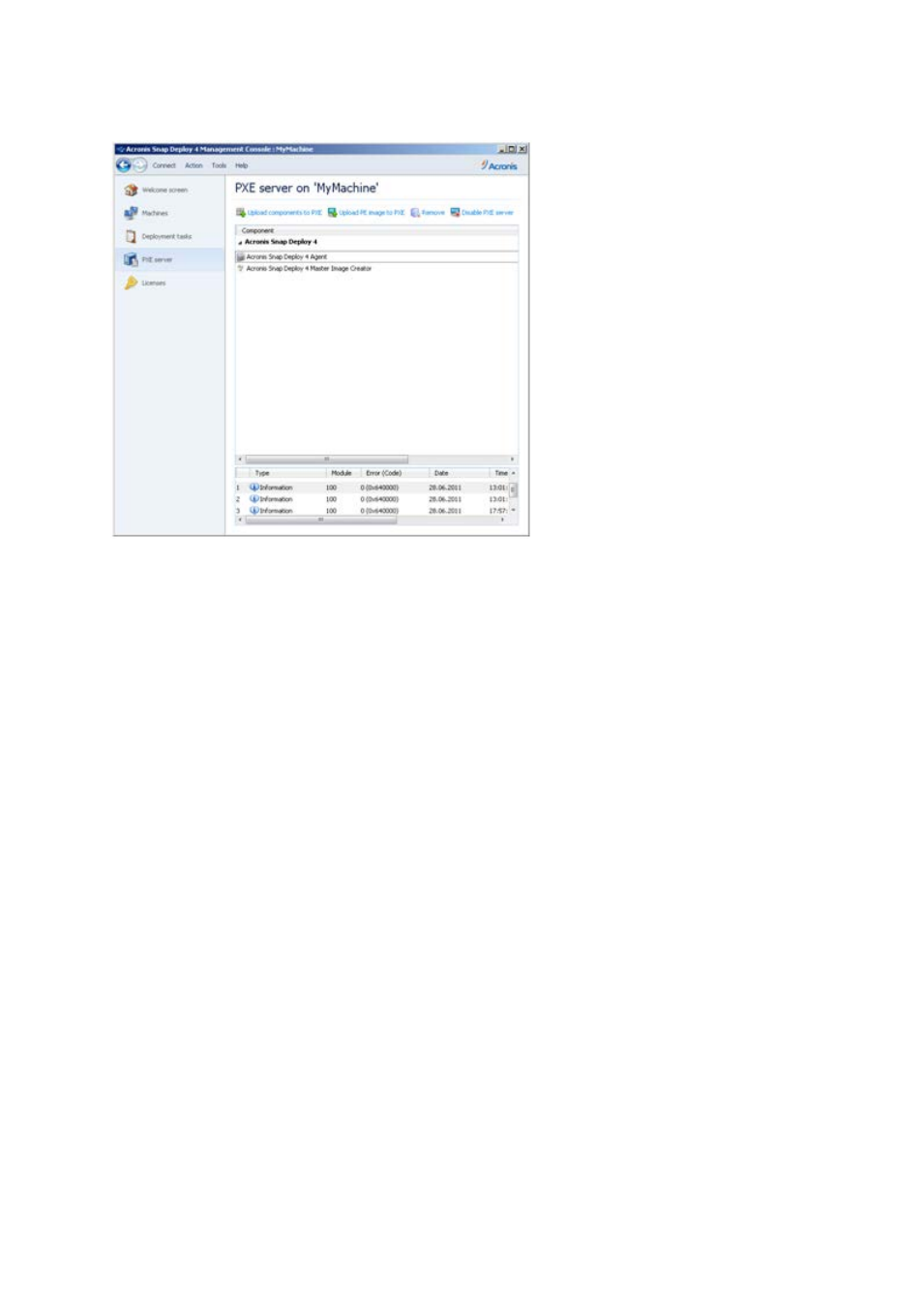This screenshot has height=1305, width=924.
Task: Click the Acronis Snap Deploy 4 Agent icon
Action: click(241, 257)
